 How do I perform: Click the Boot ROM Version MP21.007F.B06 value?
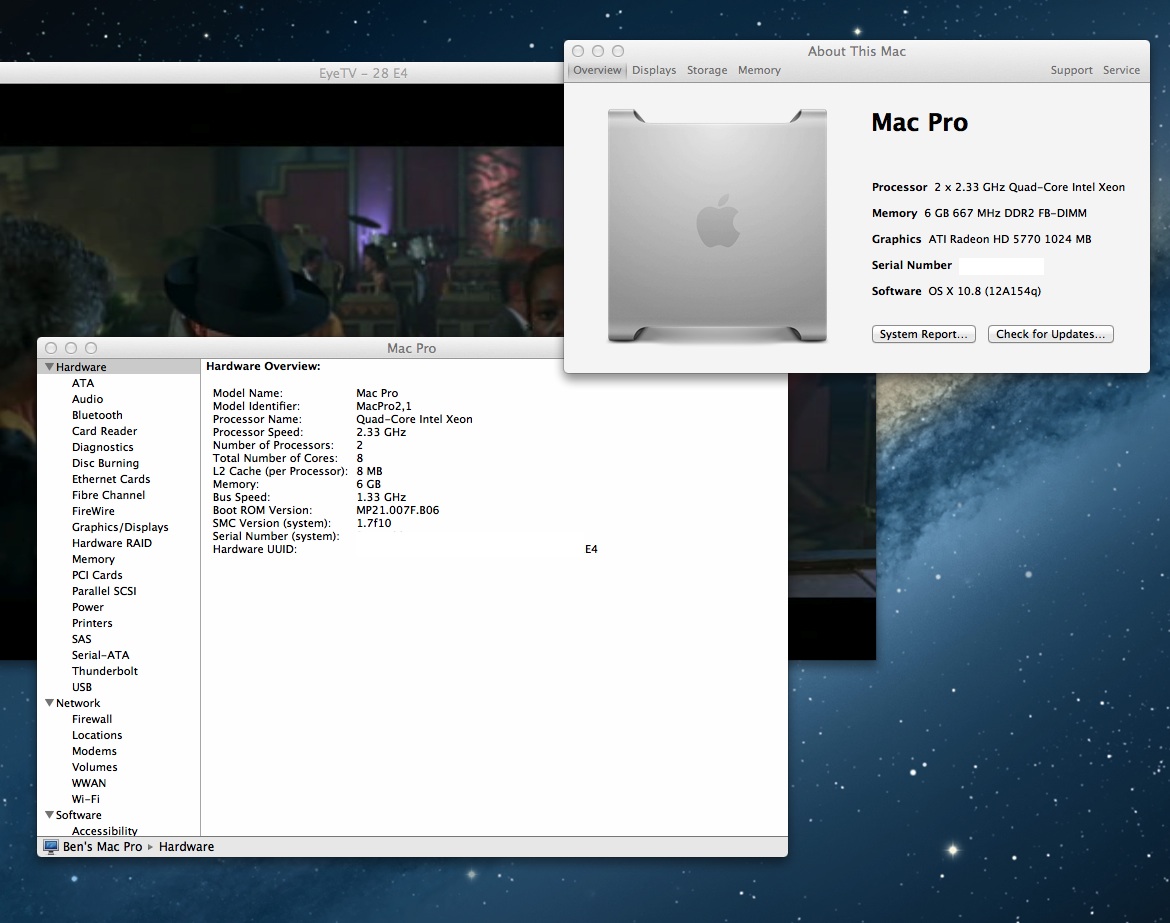pyautogui.click(x=398, y=510)
